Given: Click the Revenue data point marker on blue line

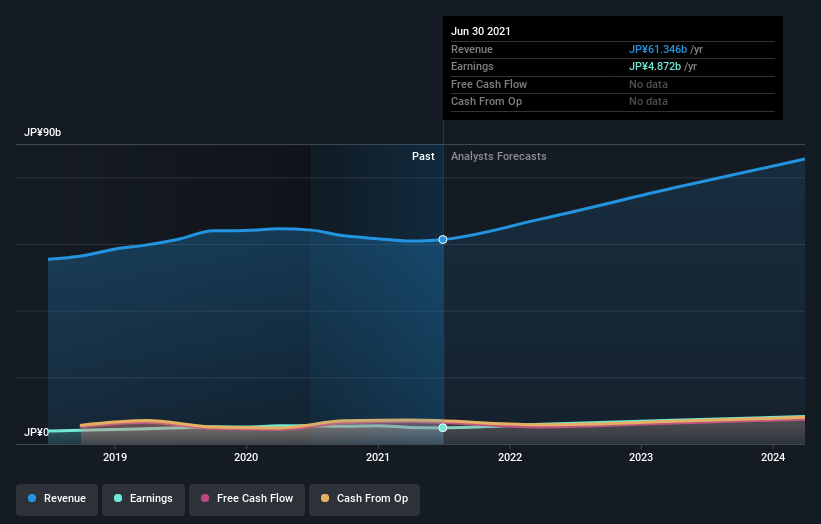Looking at the screenshot, I should point(443,239).
